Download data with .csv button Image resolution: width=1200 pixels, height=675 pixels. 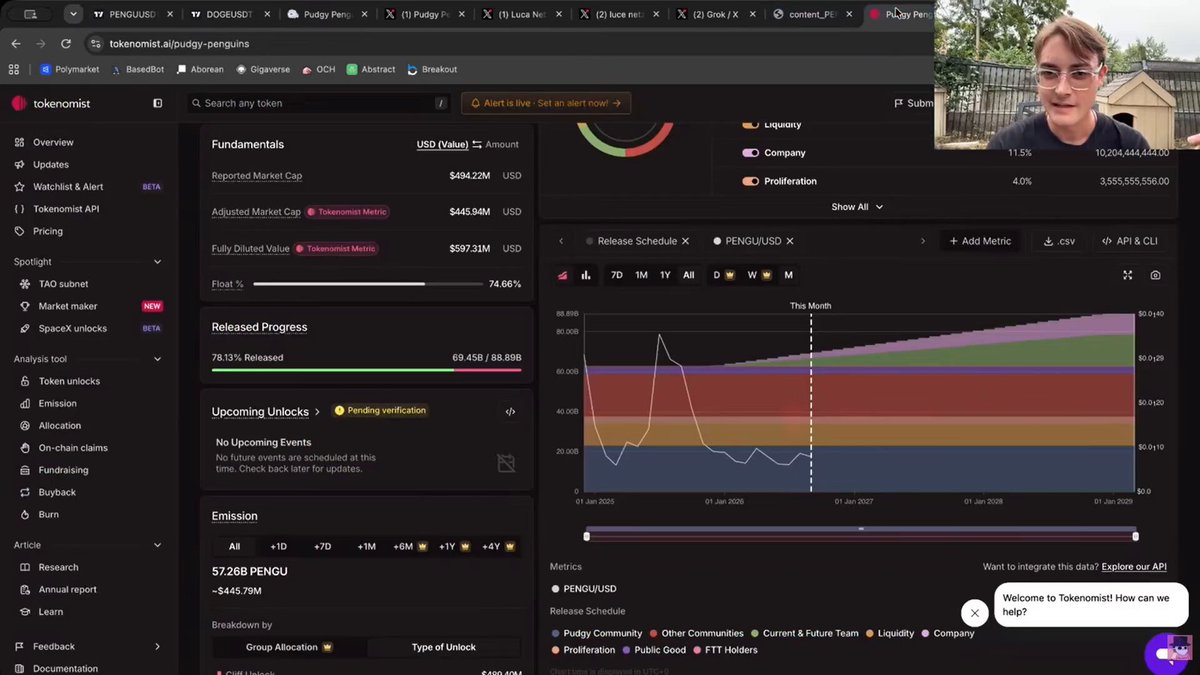point(1059,241)
